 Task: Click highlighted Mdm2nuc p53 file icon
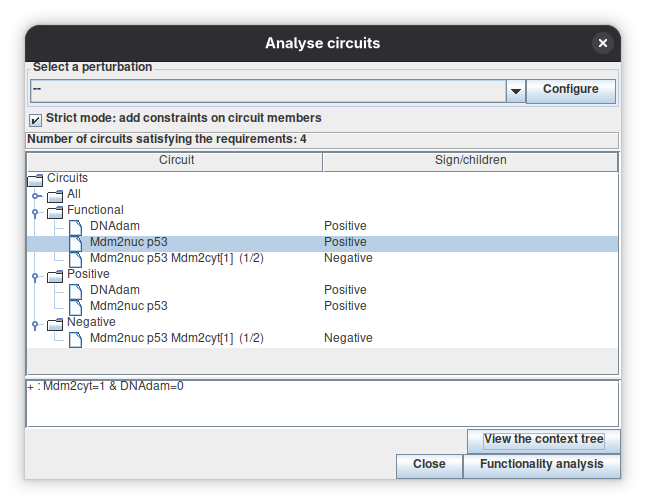(x=75, y=243)
